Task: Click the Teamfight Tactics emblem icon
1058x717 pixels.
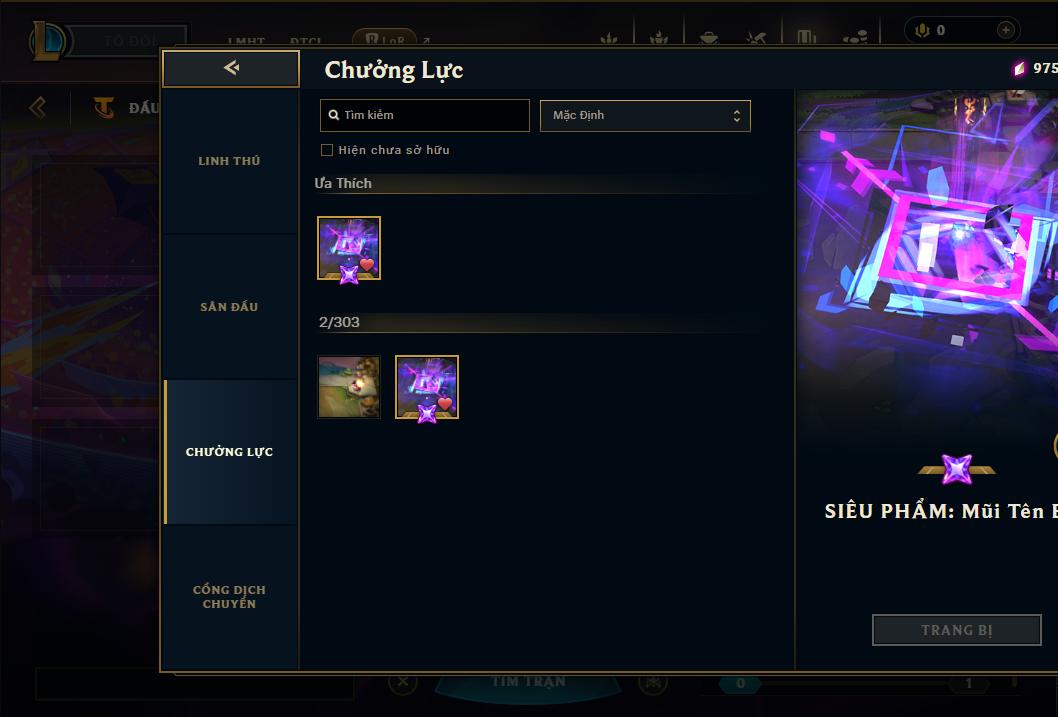Action: point(104,107)
